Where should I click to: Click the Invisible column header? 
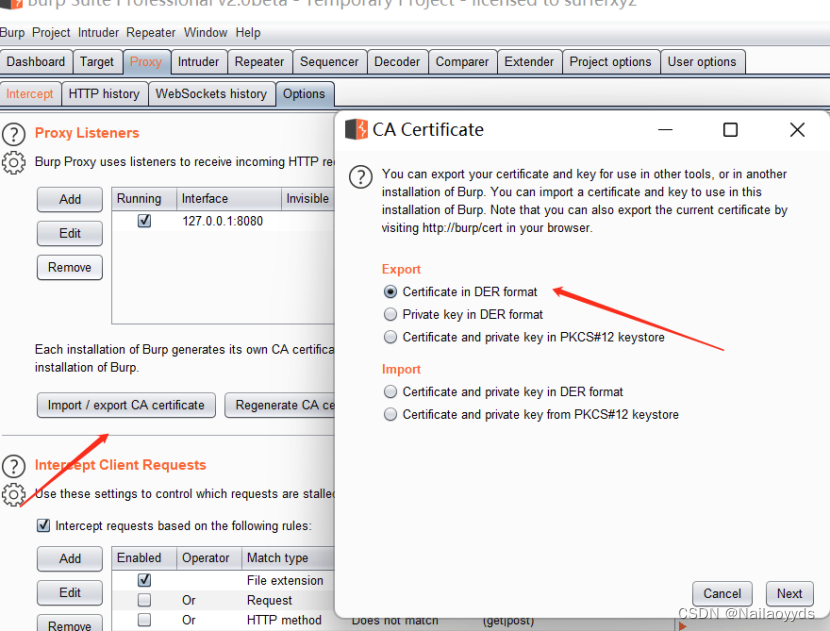click(308, 199)
